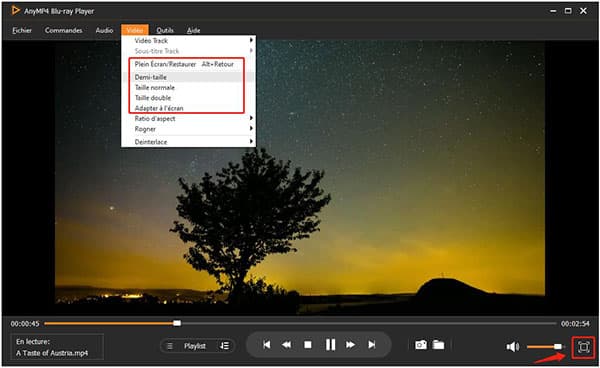Screen dimensions: 600x368
Task: Stop the video playback
Action: [x=308, y=345]
